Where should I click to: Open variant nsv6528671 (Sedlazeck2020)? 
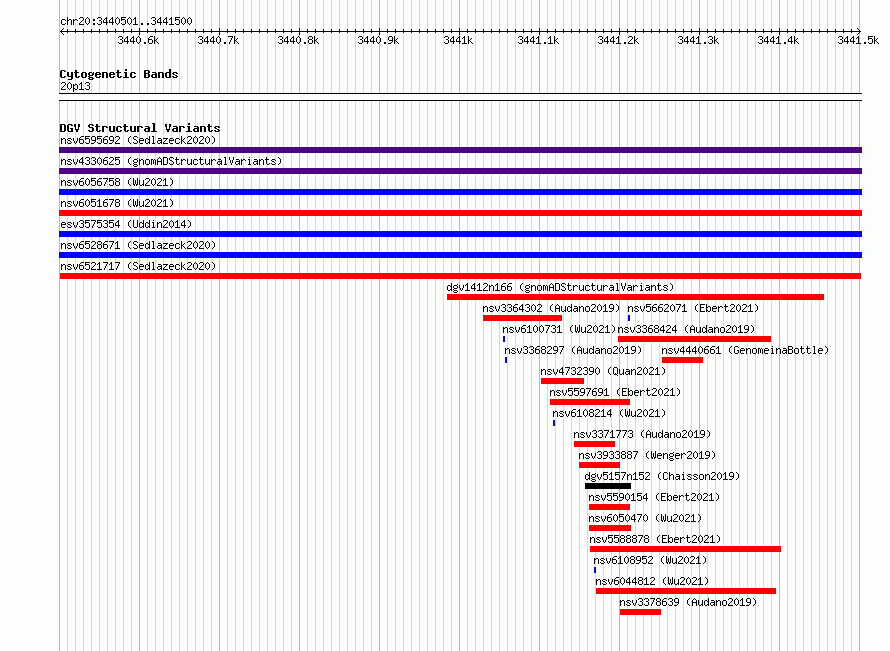(x=138, y=245)
